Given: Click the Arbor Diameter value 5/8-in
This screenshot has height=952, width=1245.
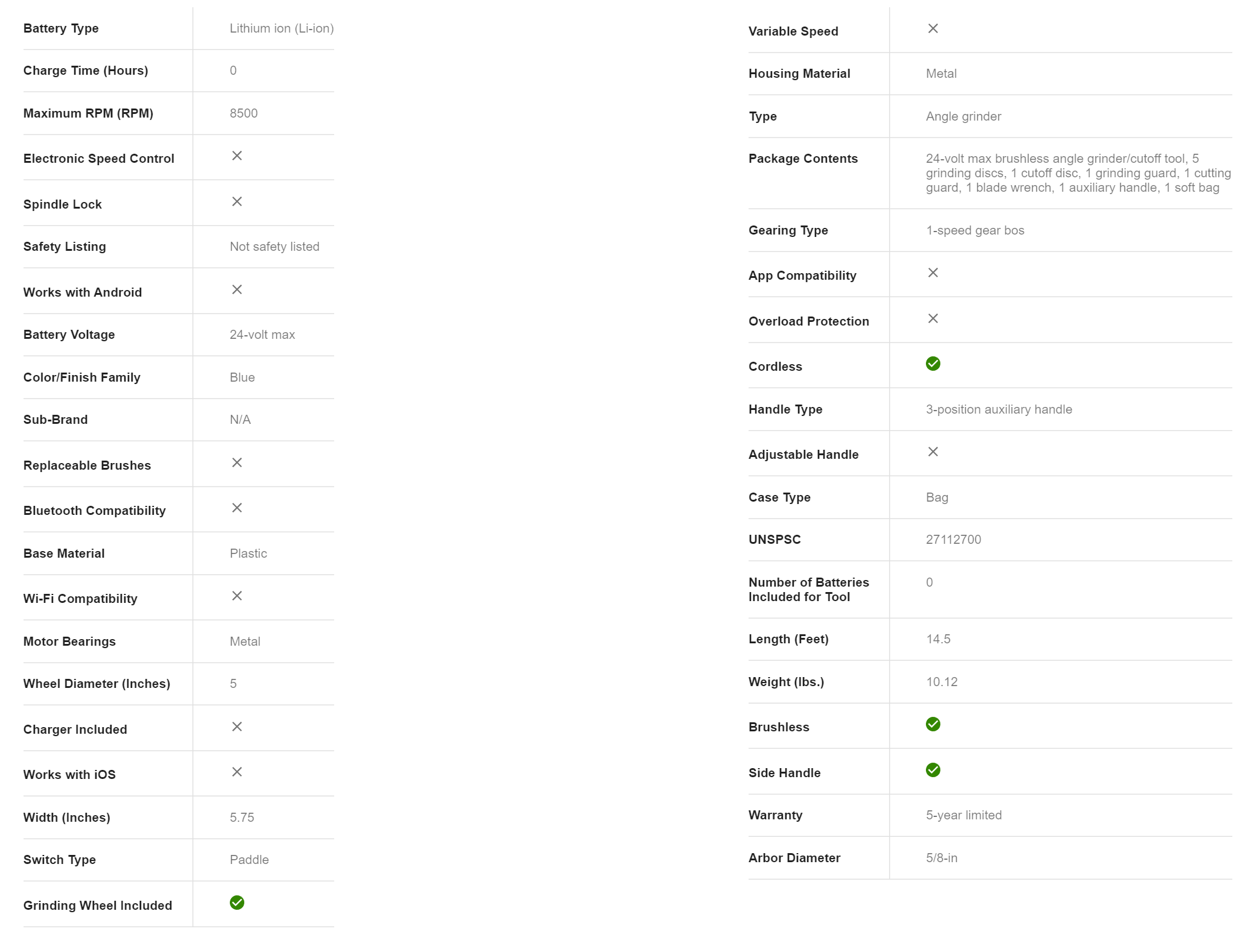Looking at the screenshot, I should [941, 858].
